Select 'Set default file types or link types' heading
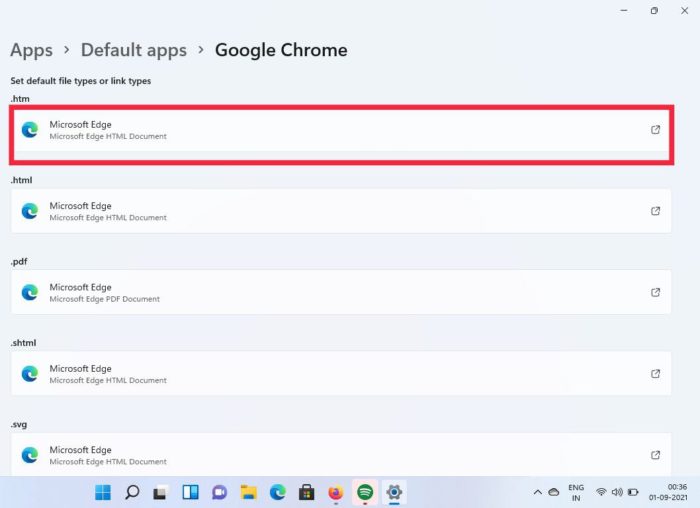This screenshot has width=700, height=508. pos(81,81)
